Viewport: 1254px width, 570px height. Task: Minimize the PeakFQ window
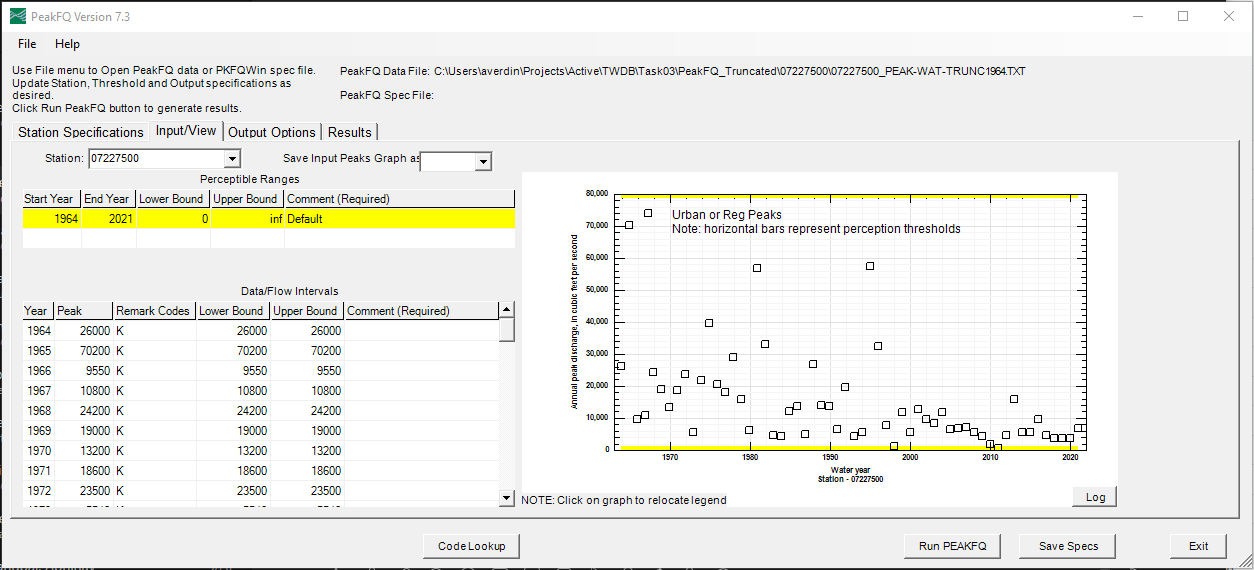click(x=1137, y=16)
